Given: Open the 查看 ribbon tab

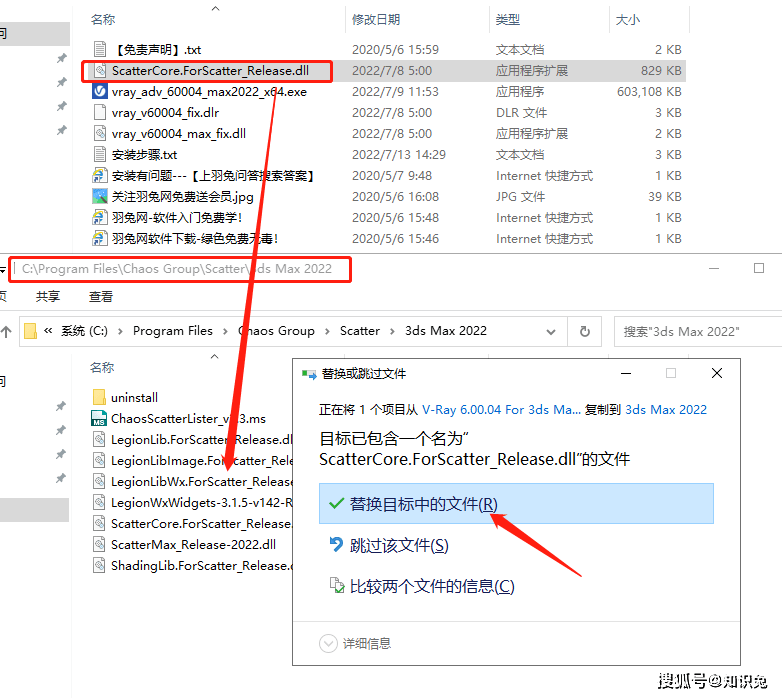Looking at the screenshot, I should pyautogui.click(x=101, y=297).
